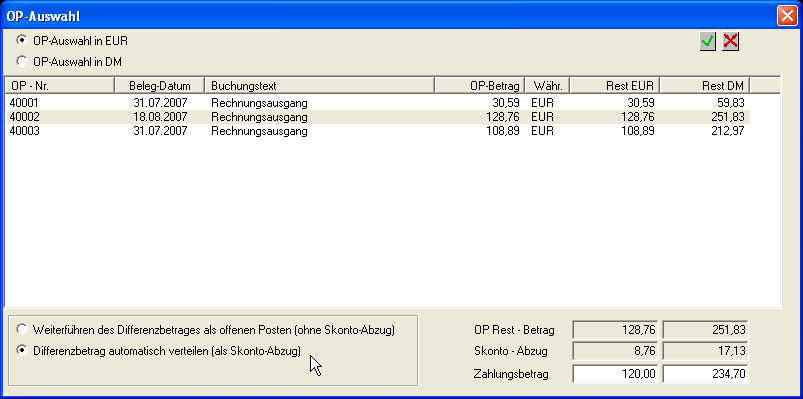This screenshot has width=803, height=399.
Task: Confirm selection with the green checkmark icon
Action: coord(708,41)
